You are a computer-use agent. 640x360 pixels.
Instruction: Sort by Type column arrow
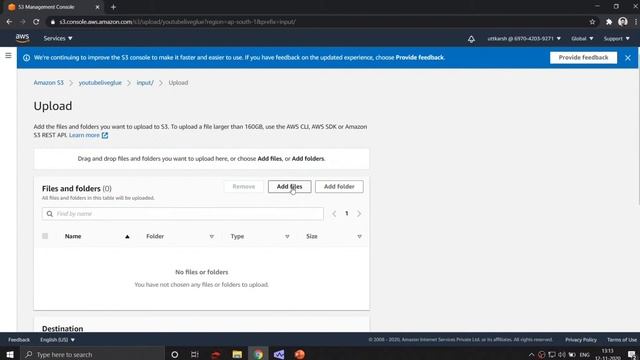[x=287, y=236]
